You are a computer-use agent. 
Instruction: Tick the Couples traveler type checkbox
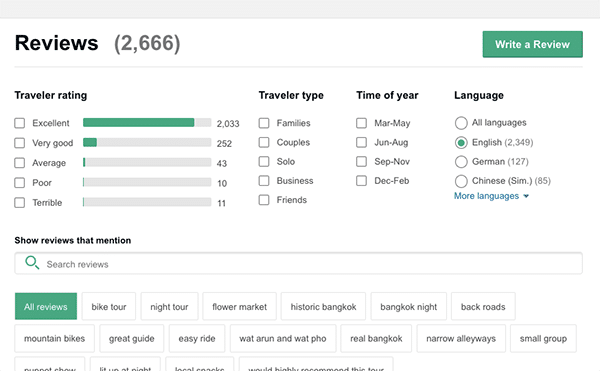[x=264, y=142]
